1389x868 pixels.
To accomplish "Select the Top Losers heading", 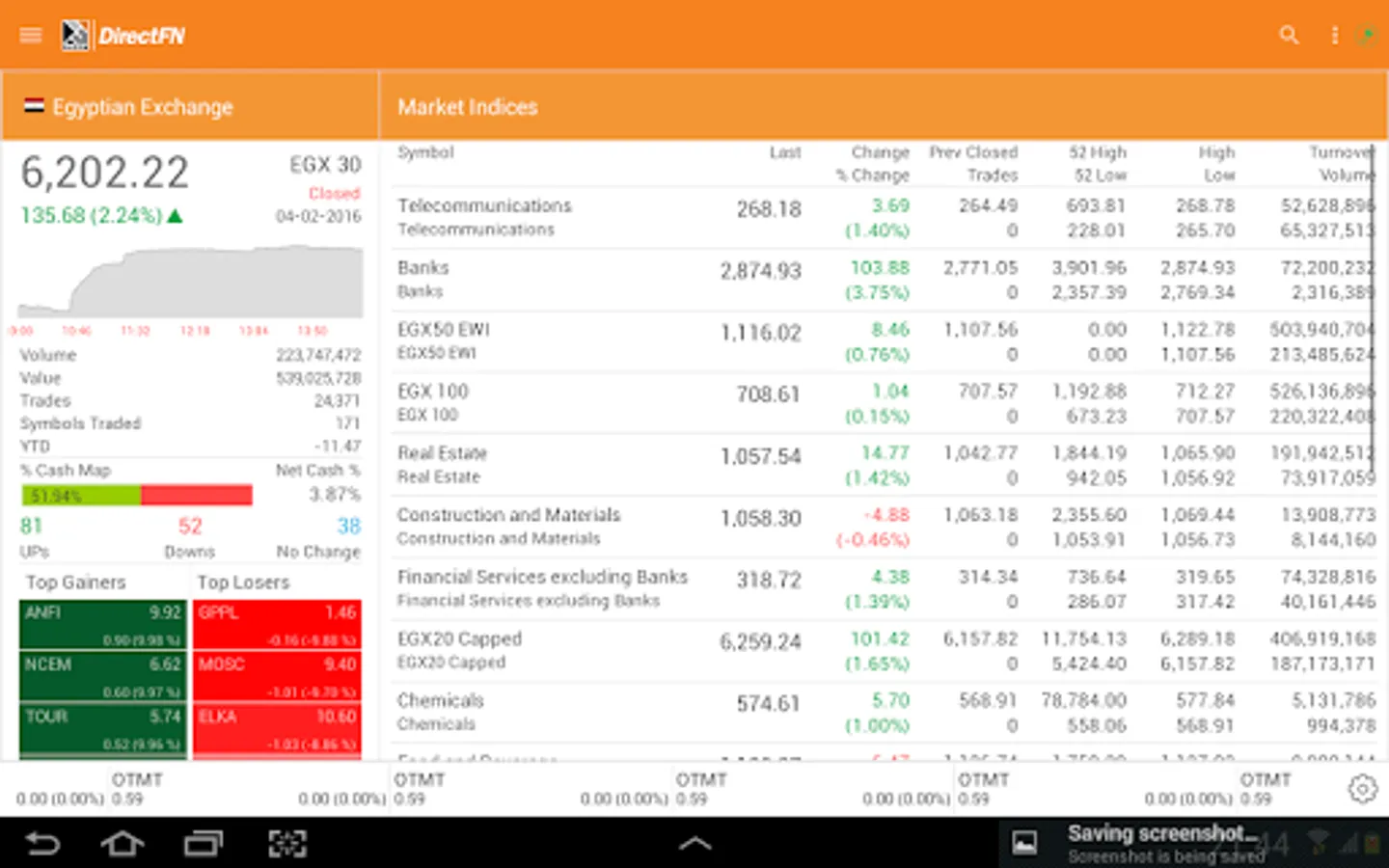I will 243,583.
